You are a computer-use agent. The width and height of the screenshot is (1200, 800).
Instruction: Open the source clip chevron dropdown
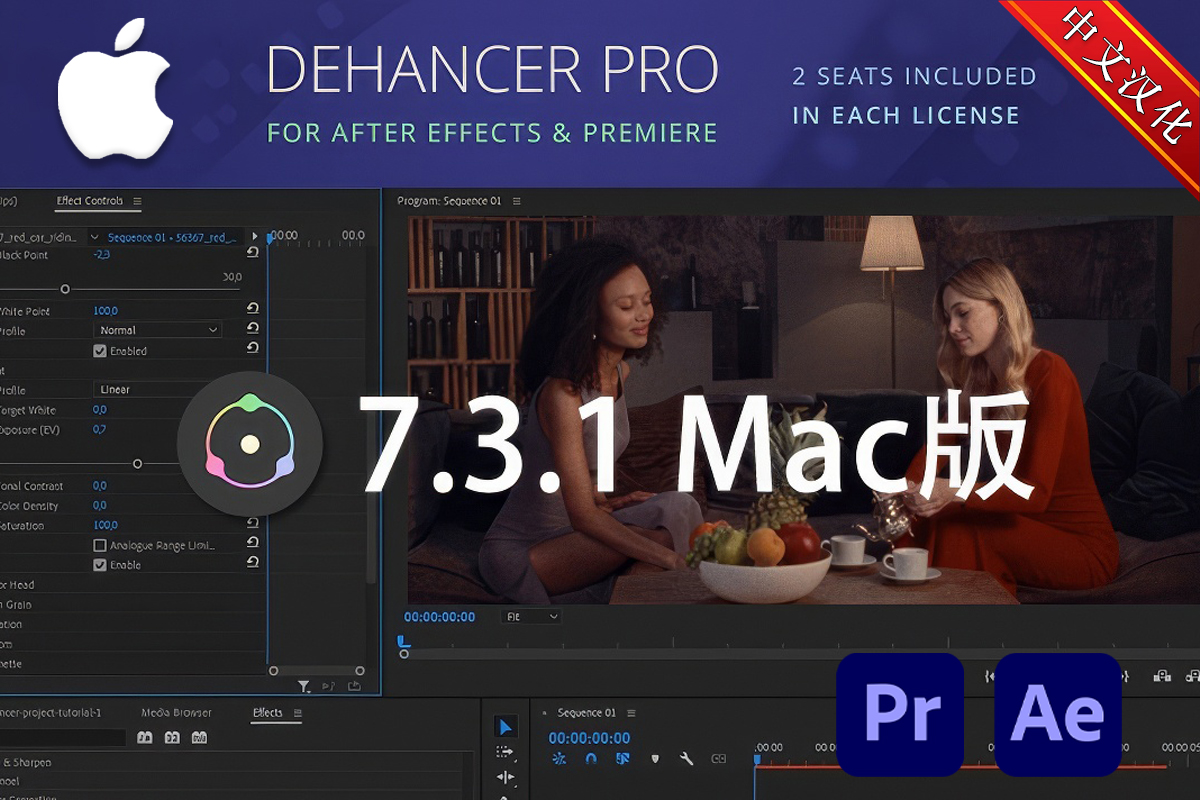tap(94, 237)
